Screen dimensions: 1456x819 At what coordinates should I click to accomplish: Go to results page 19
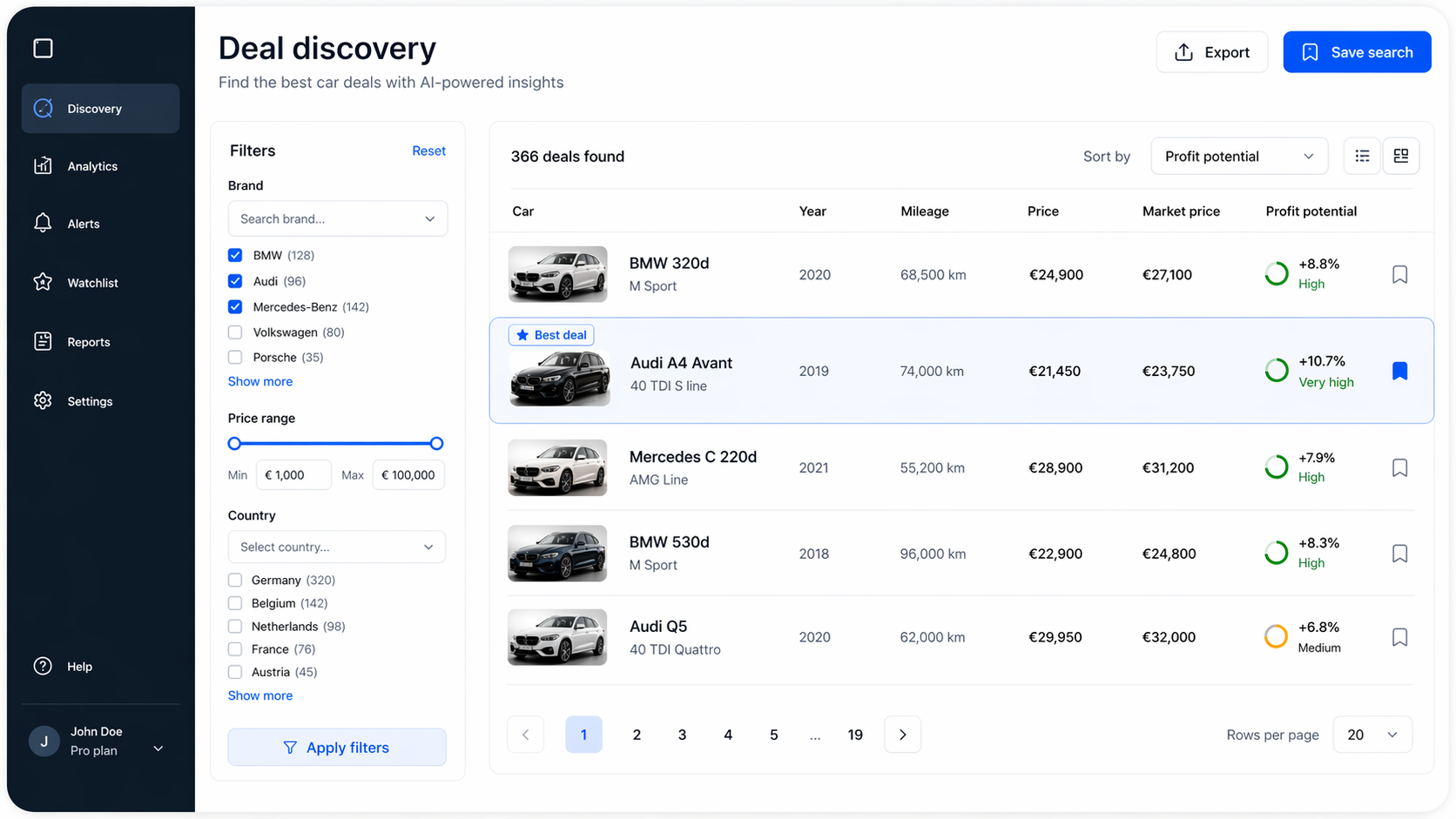855,735
